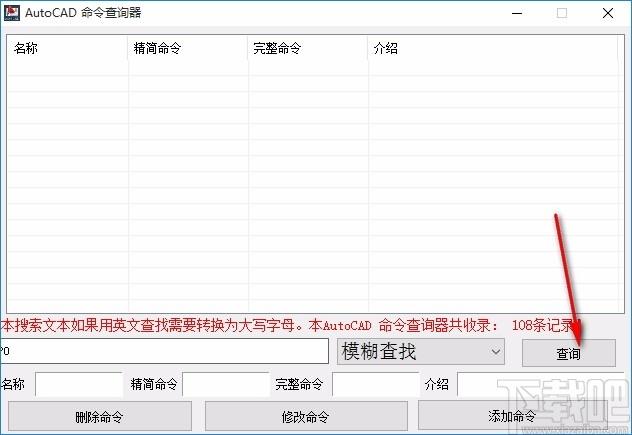Click the AutoCAD app icon in title bar
This screenshot has width=632, height=435.
[x=11, y=13]
